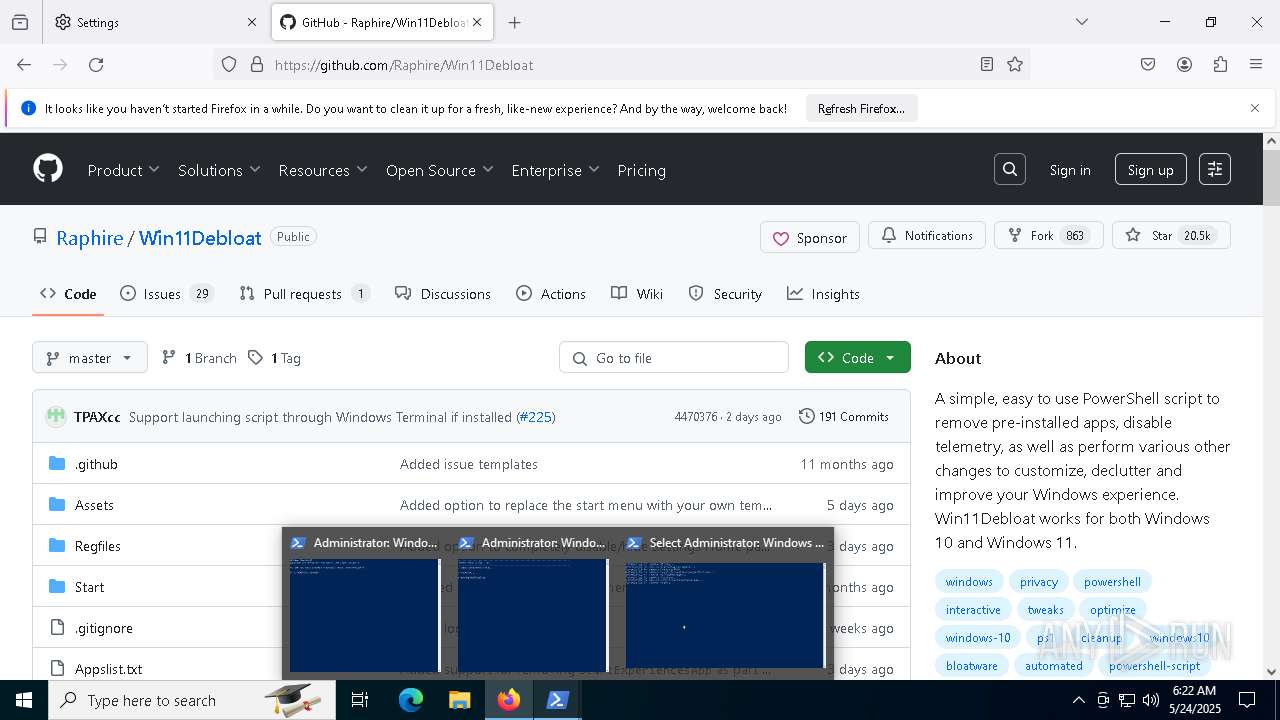Open the Discussions tab
This screenshot has height=720, width=1280.
click(x=443, y=294)
